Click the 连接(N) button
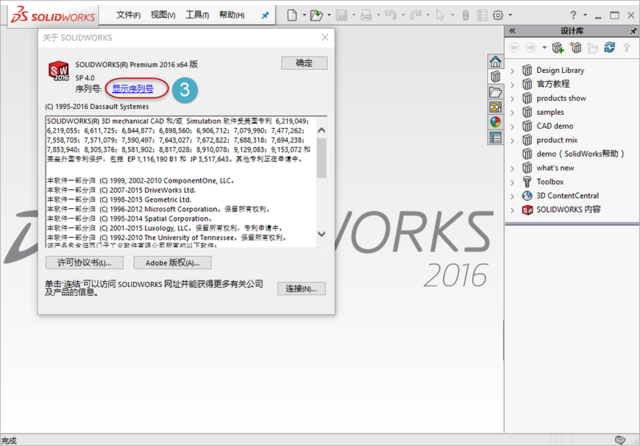 click(x=301, y=288)
